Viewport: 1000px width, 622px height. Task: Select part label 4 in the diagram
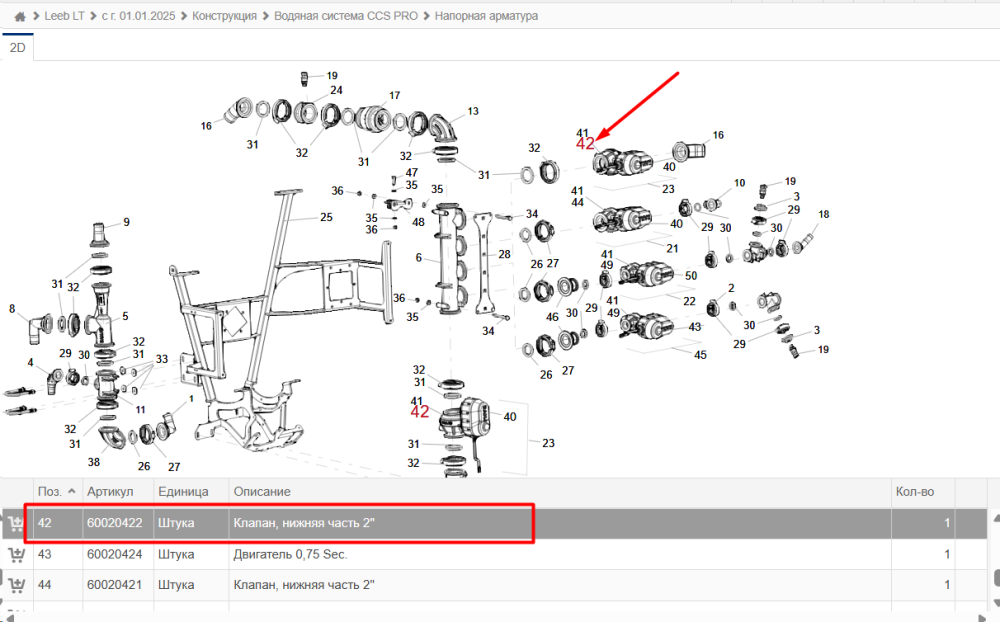[x=30, y=363]
